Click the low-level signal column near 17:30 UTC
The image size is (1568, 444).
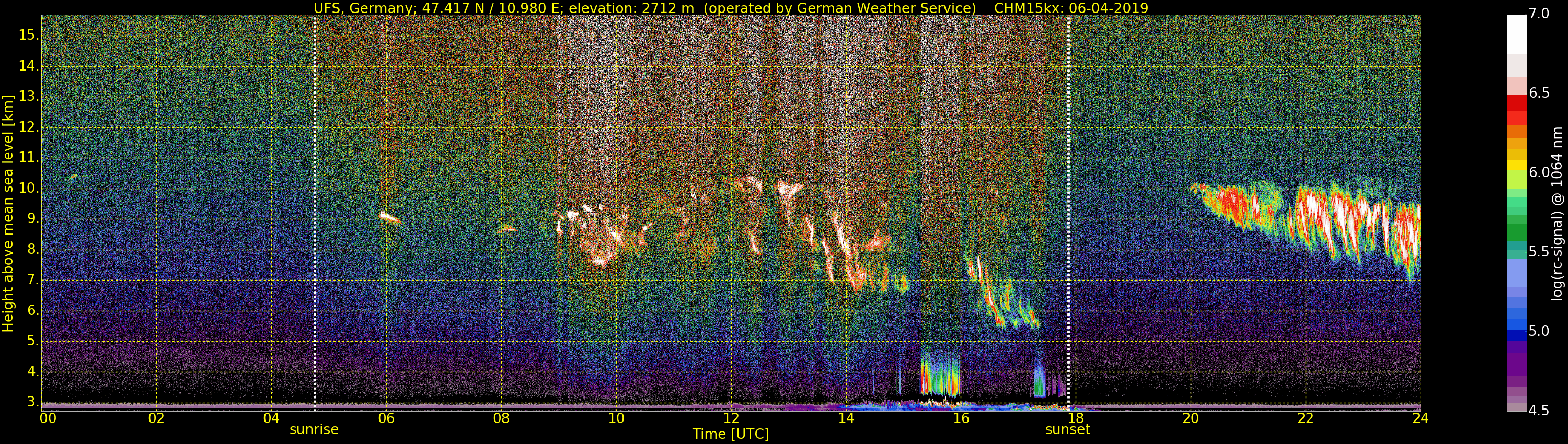[x=1040, y=378]
